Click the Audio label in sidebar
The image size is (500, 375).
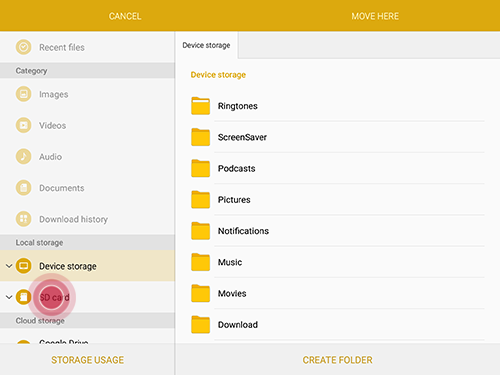coord(51,157)
